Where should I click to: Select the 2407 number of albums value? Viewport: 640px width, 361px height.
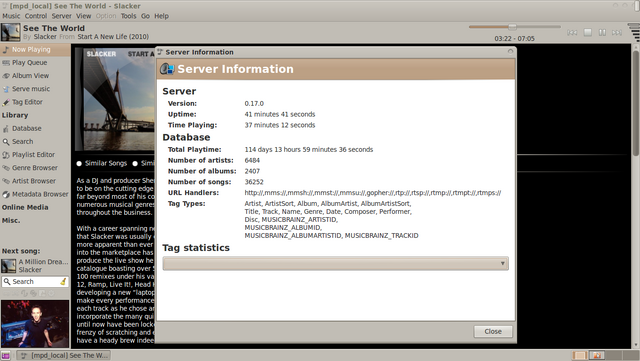pos(252,171)
